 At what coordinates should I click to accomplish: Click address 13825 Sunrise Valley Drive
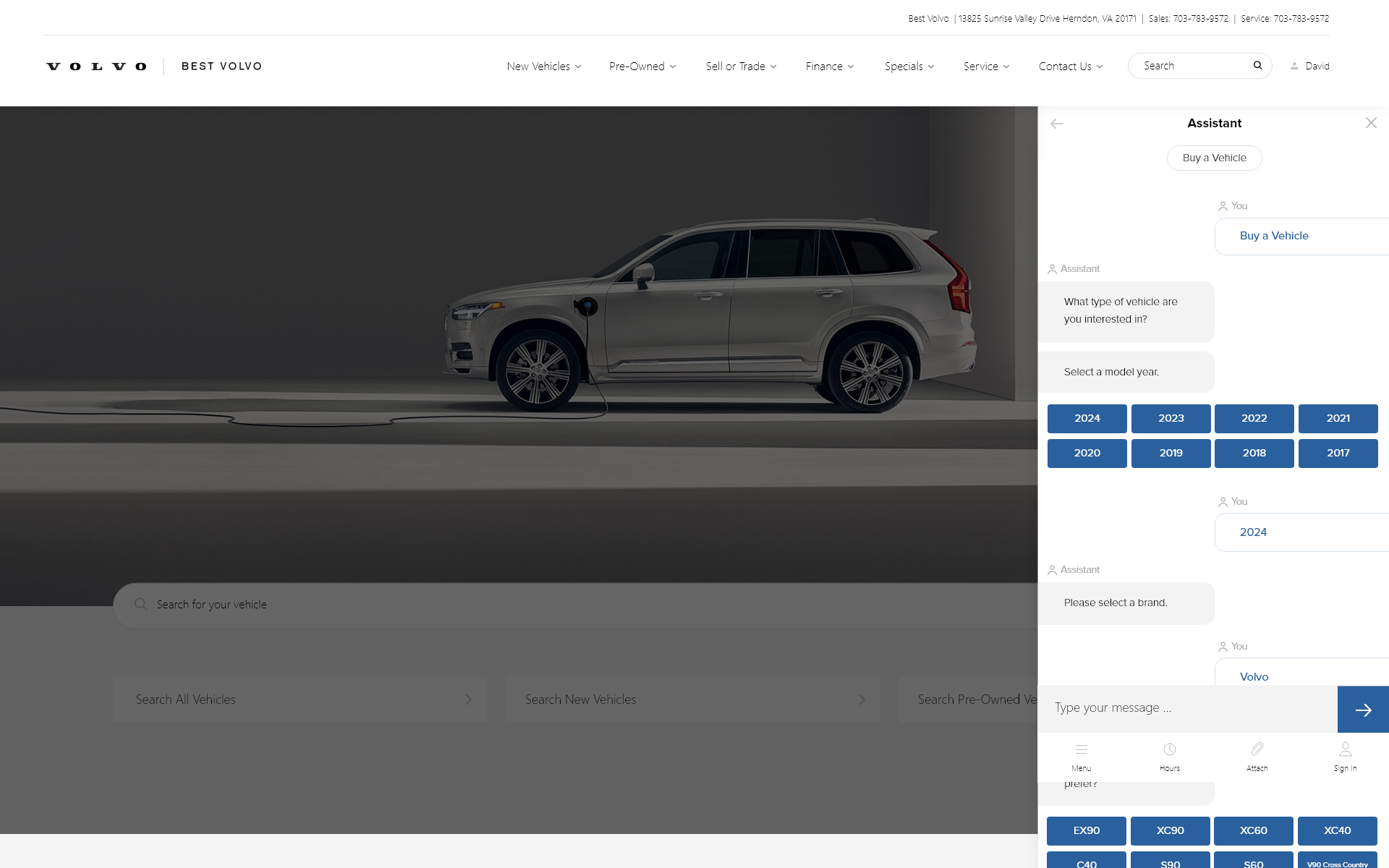(x=1047, y=19)
